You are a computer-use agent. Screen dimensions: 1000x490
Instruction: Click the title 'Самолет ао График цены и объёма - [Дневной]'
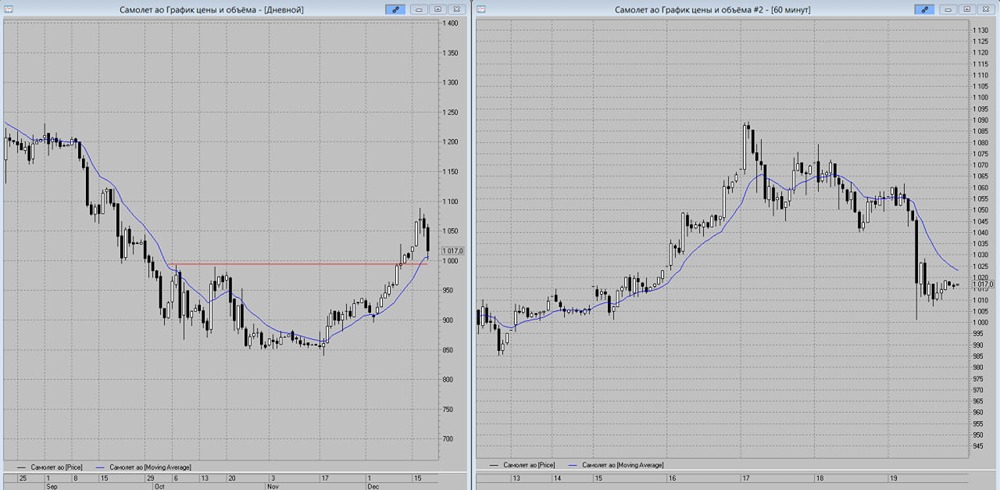tap(211, 10)
